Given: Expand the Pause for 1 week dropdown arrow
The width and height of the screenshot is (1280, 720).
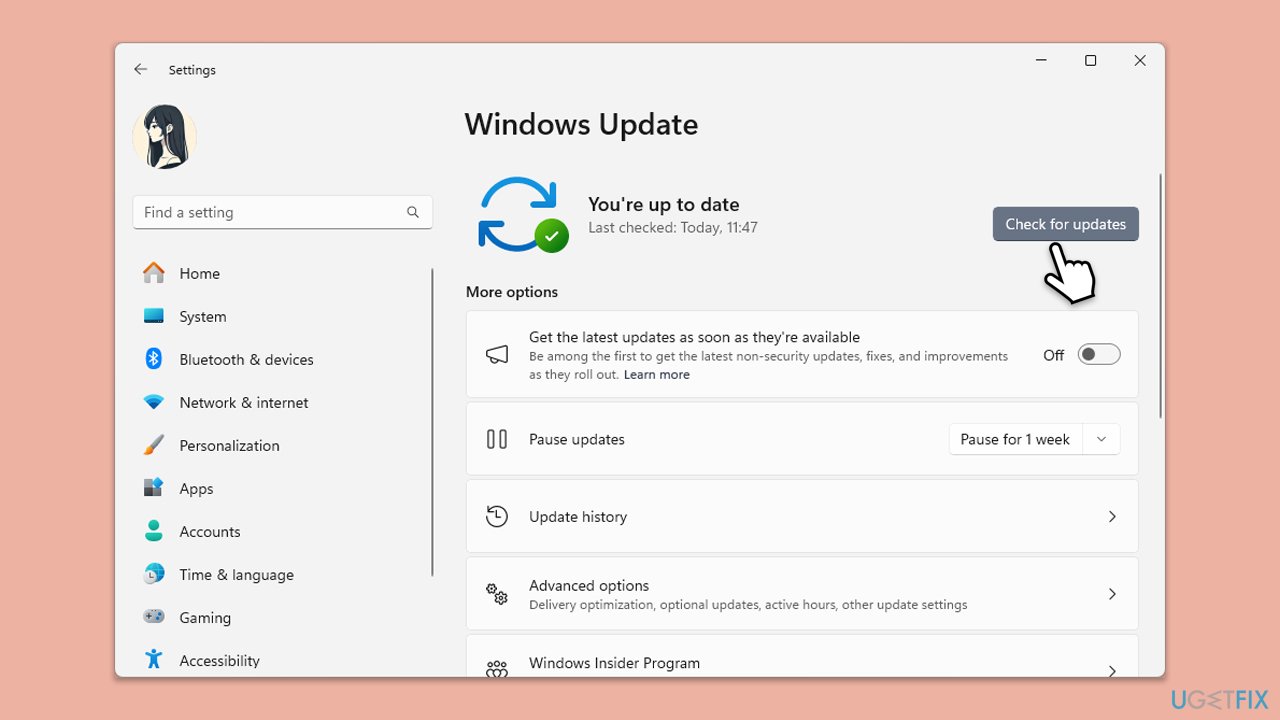Looking at the screenshot, I should coord(1101,439).
